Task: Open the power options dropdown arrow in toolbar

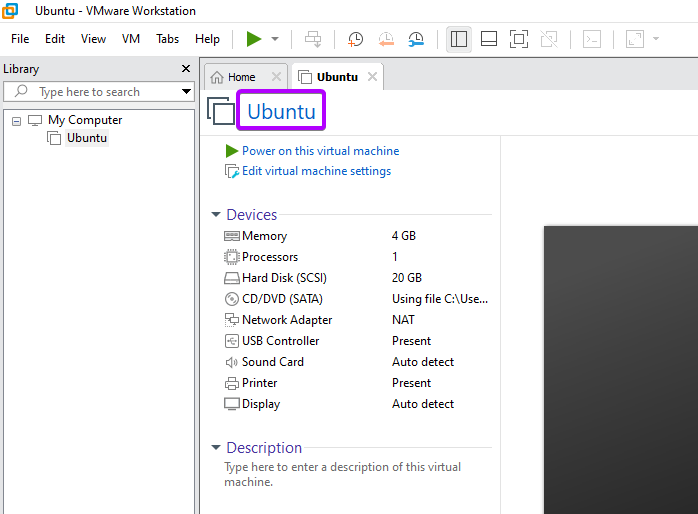Action: [x=275, y=39]
